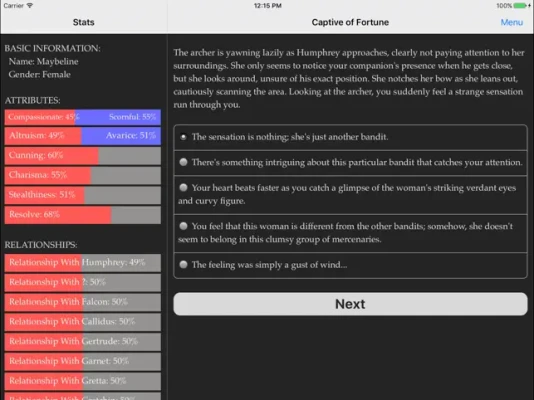This screenshot has height=400, width=534.
Task: Click Relationship With Gertrude bar
Action: click(83, 341)
